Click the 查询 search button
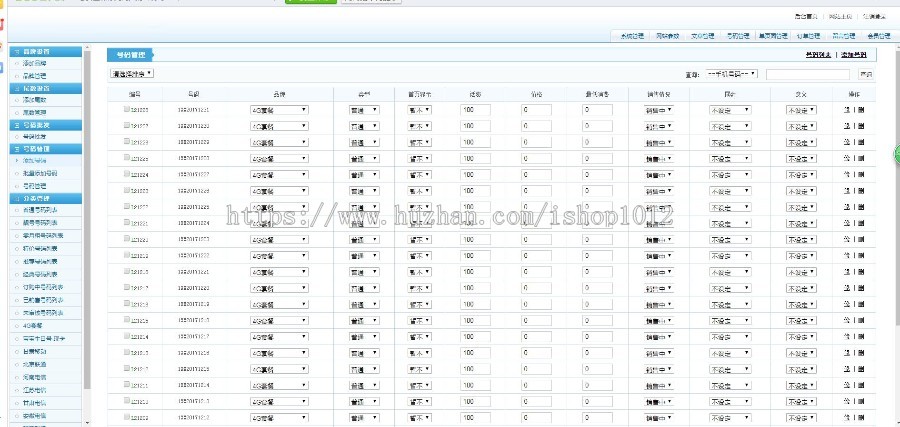This screenshot has width=900, height=427. 866,74
